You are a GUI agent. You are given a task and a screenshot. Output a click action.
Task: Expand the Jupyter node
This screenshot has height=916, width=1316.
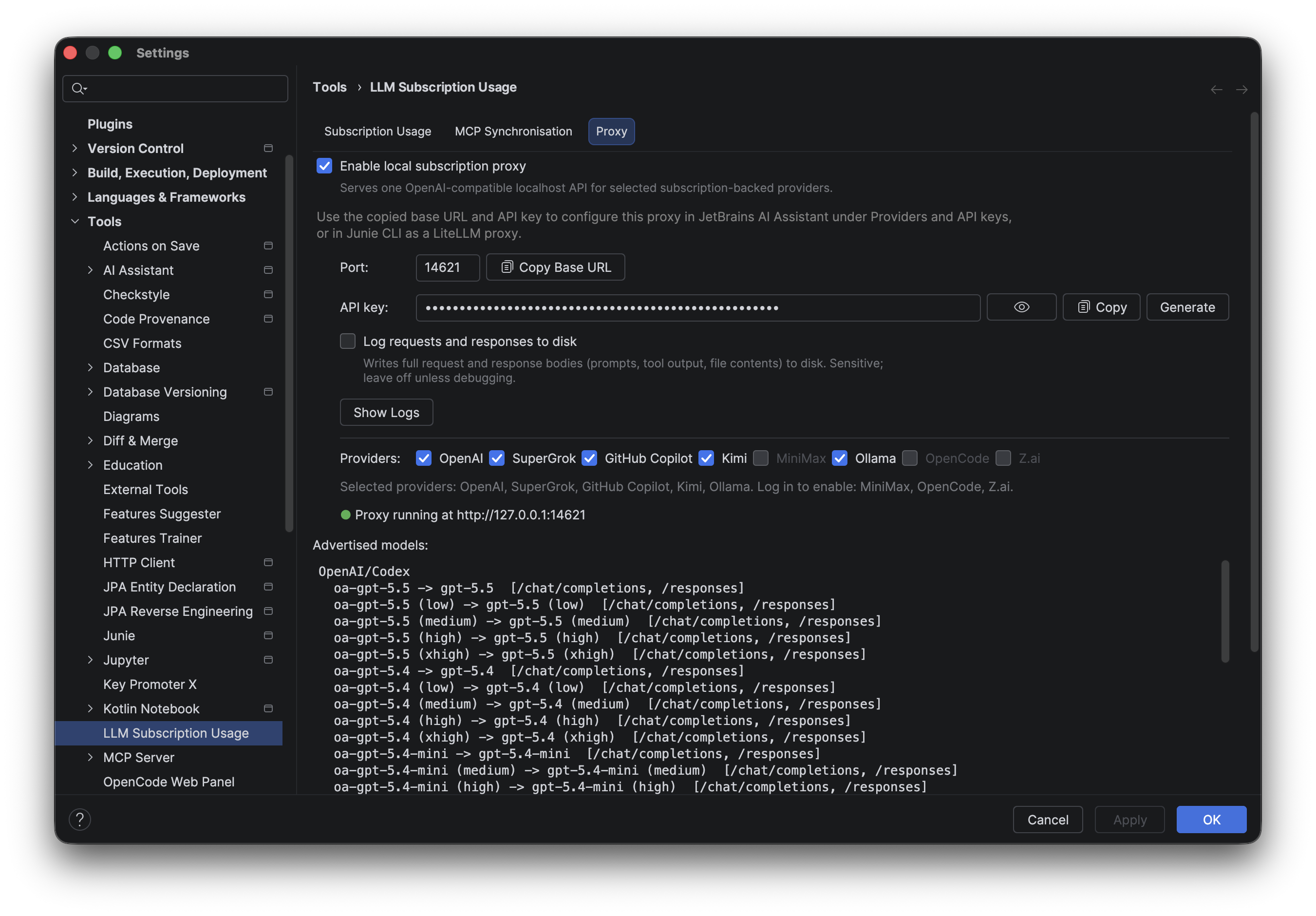tap(90, 660)
